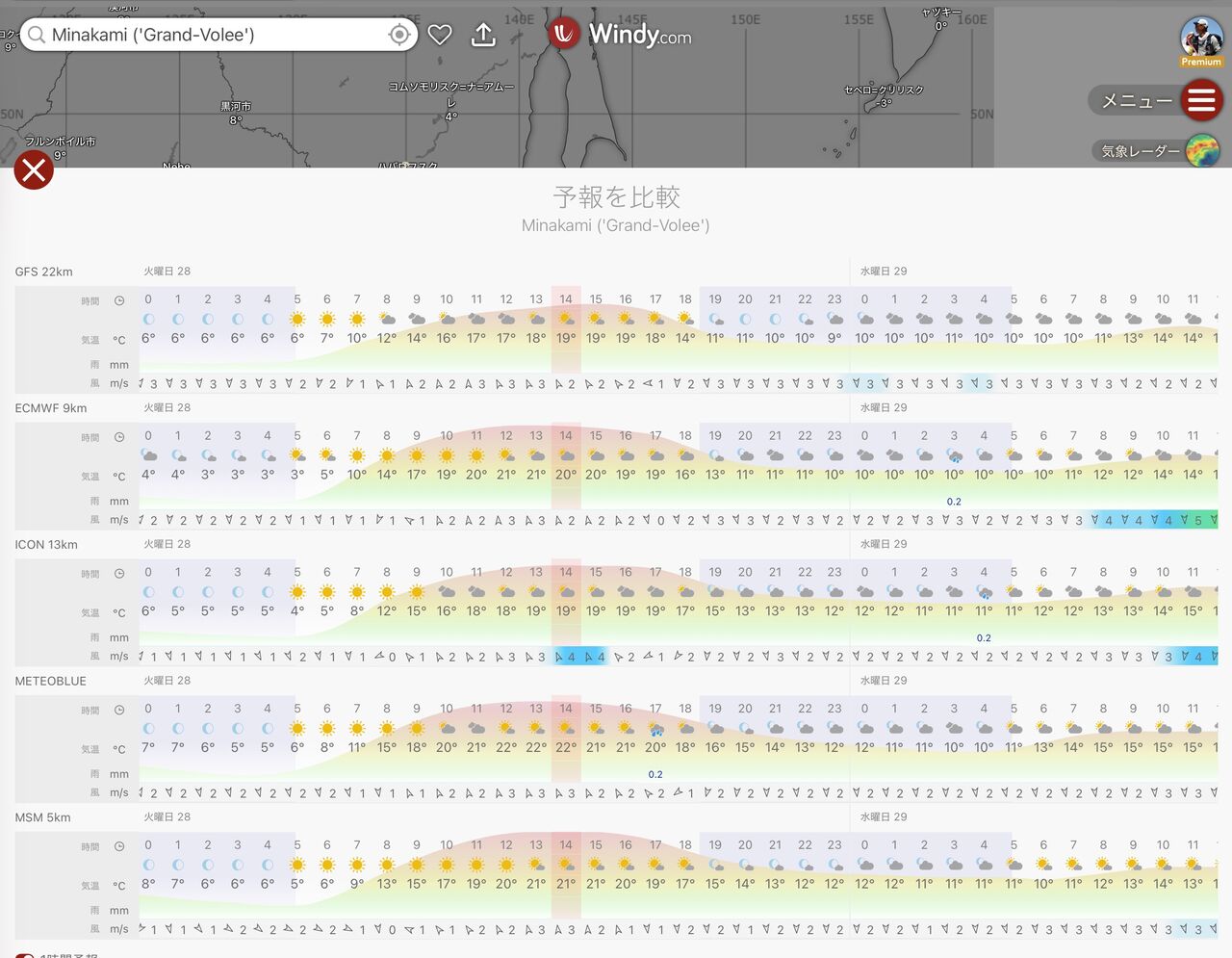Click the 0.2 rain value in the ECMWF row
The height and width of the screenshot is (958, 1232).
click(x=954, y=502)
